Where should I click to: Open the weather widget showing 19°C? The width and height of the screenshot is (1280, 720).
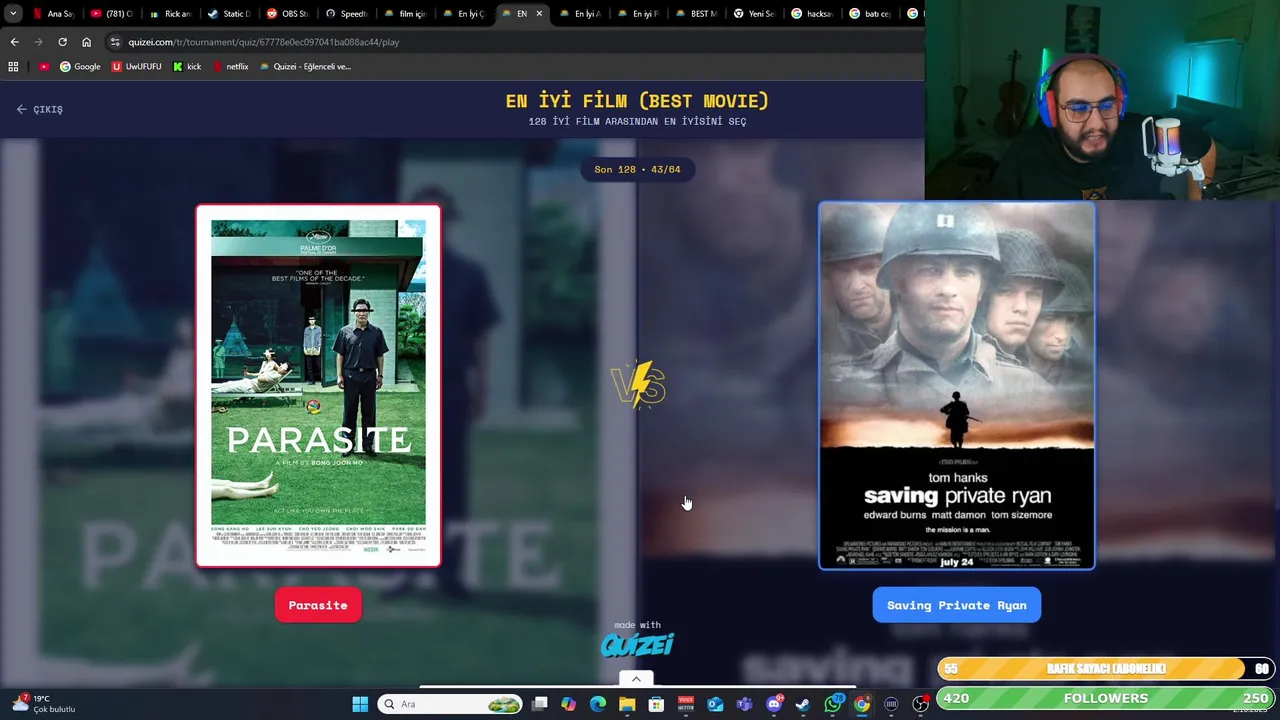point(43,704)
